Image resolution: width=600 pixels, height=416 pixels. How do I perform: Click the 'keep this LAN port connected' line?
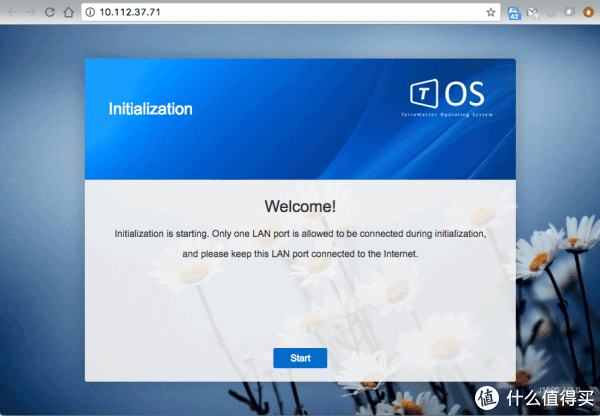point(300,254)
